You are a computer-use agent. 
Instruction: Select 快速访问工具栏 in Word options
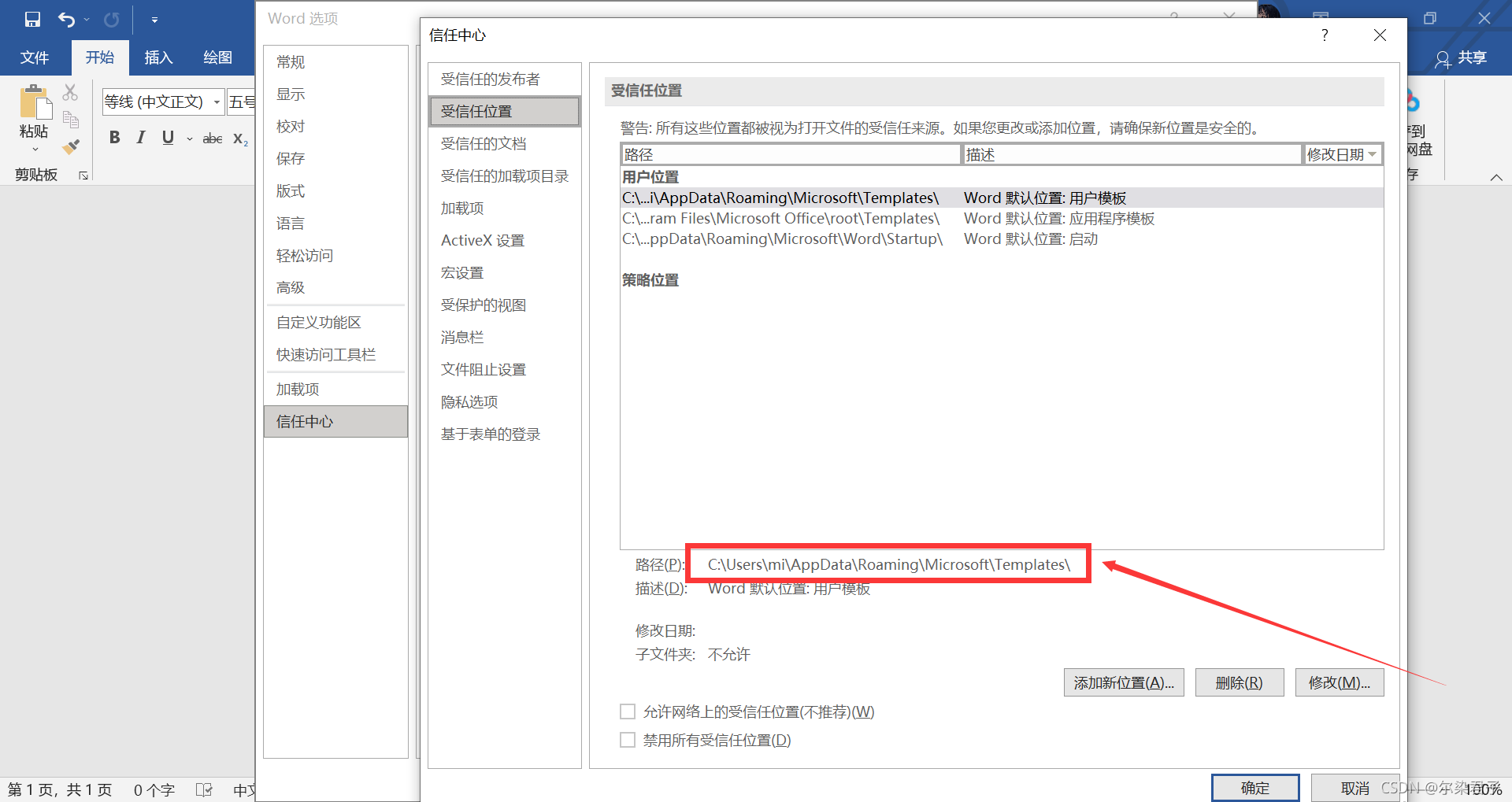pos(335,355)
